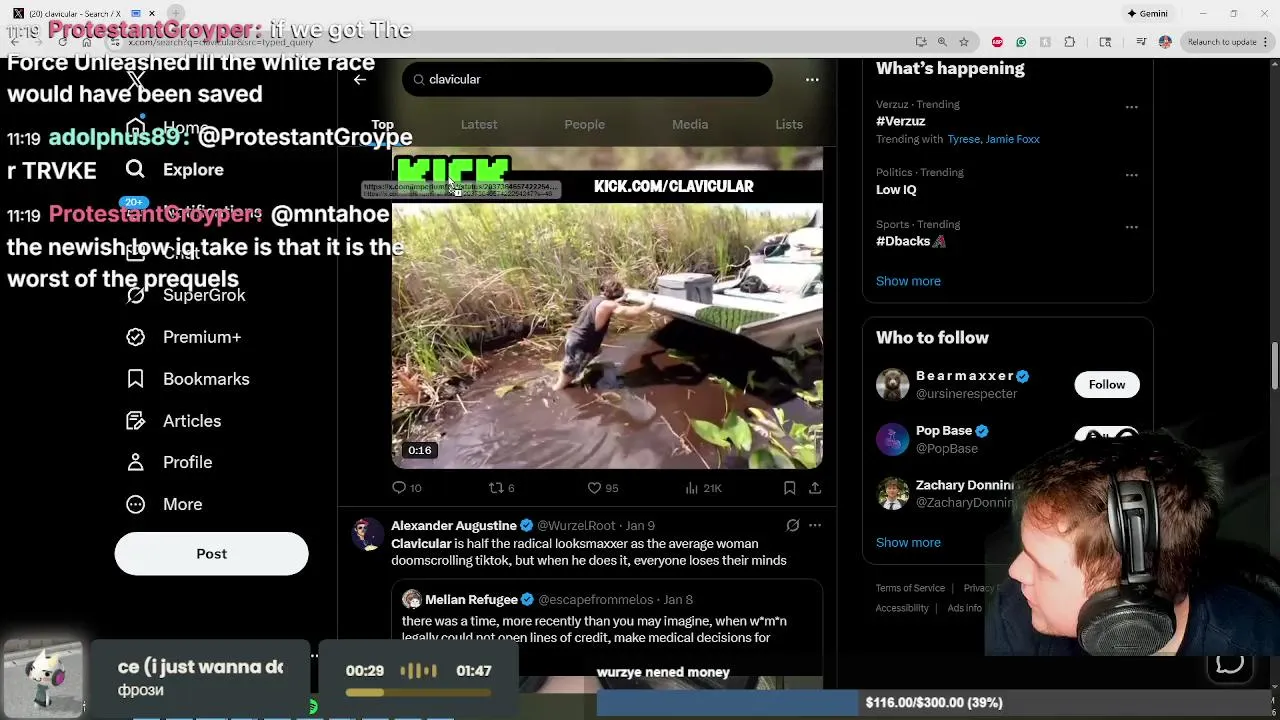Open the #Dbacks trending topic
1280x720 pixels.
pos(910,241)
